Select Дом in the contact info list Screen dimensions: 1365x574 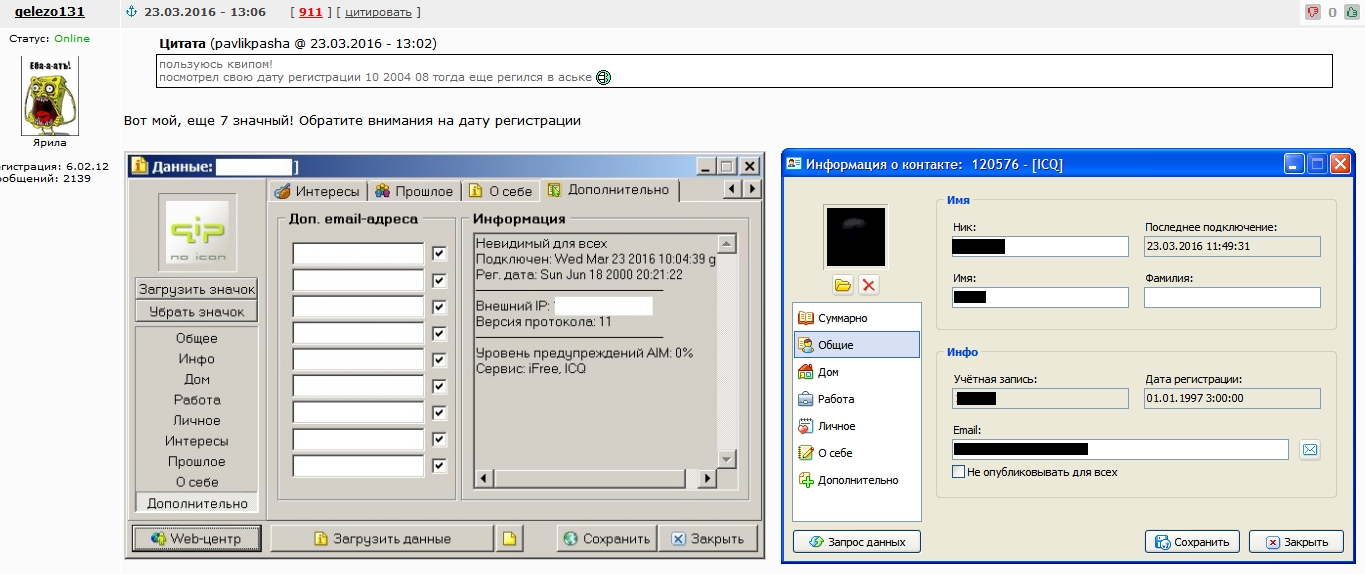tap(856, 372)
